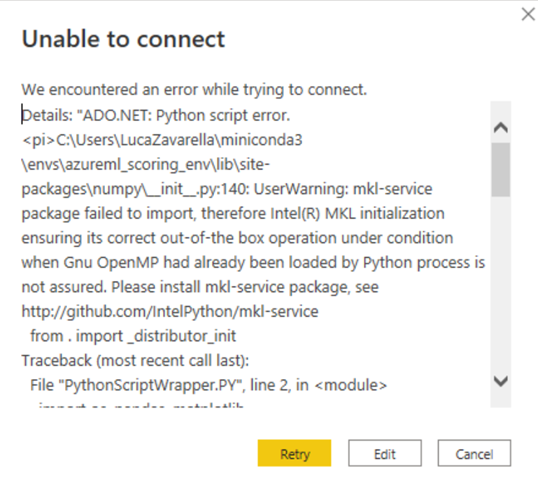The height and width of the screenshot is (477, 538).
Task: Cancel the connection attempt
Action: coord(474,453)
